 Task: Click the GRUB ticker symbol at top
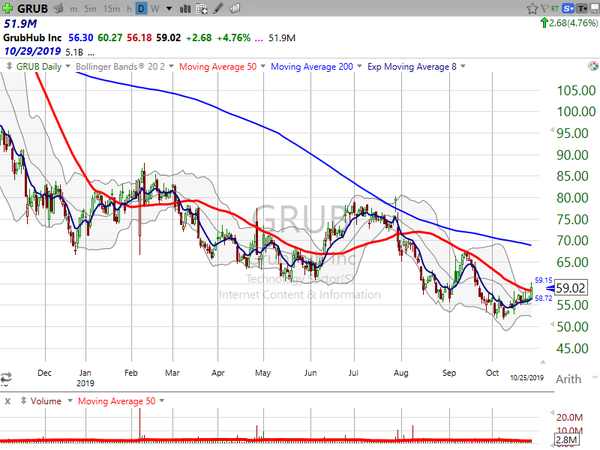click(33, 8)
